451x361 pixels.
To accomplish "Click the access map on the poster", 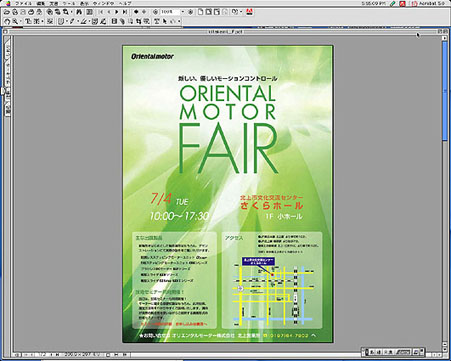I will tap(273, 292).
